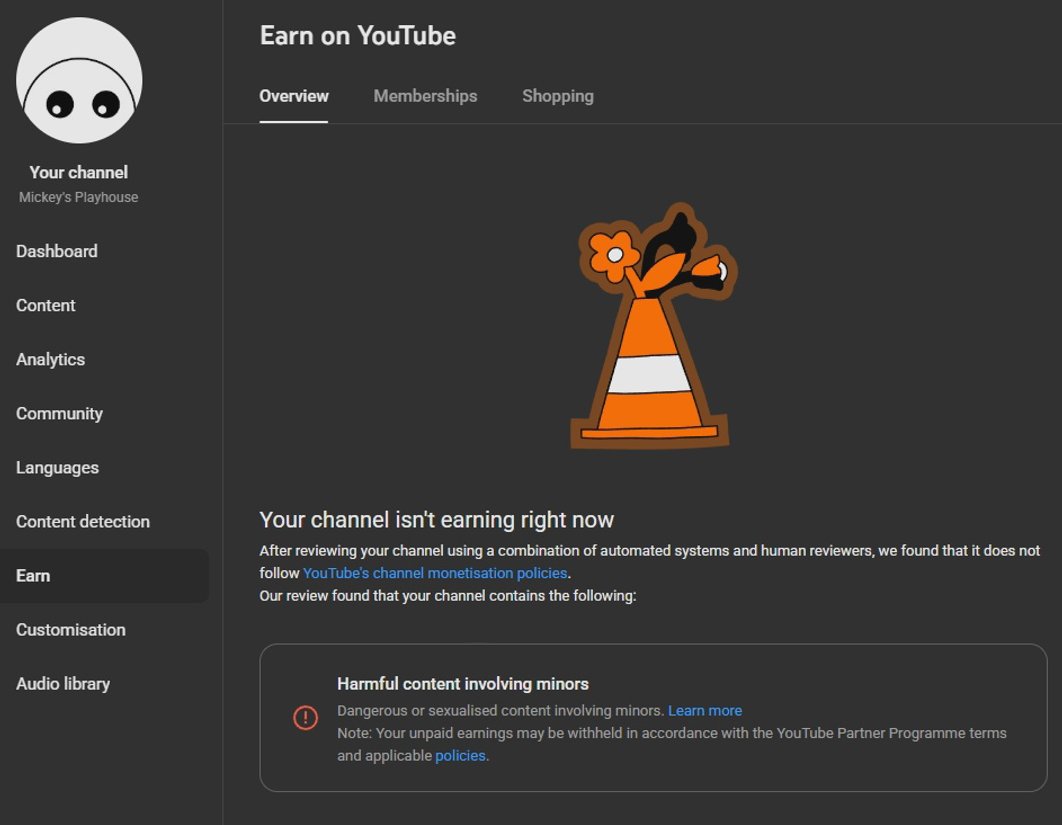Image resolution: width=1062 pixels, height=825 pixels.
Task: Click Learn more about harmful content
Action: 705,711
